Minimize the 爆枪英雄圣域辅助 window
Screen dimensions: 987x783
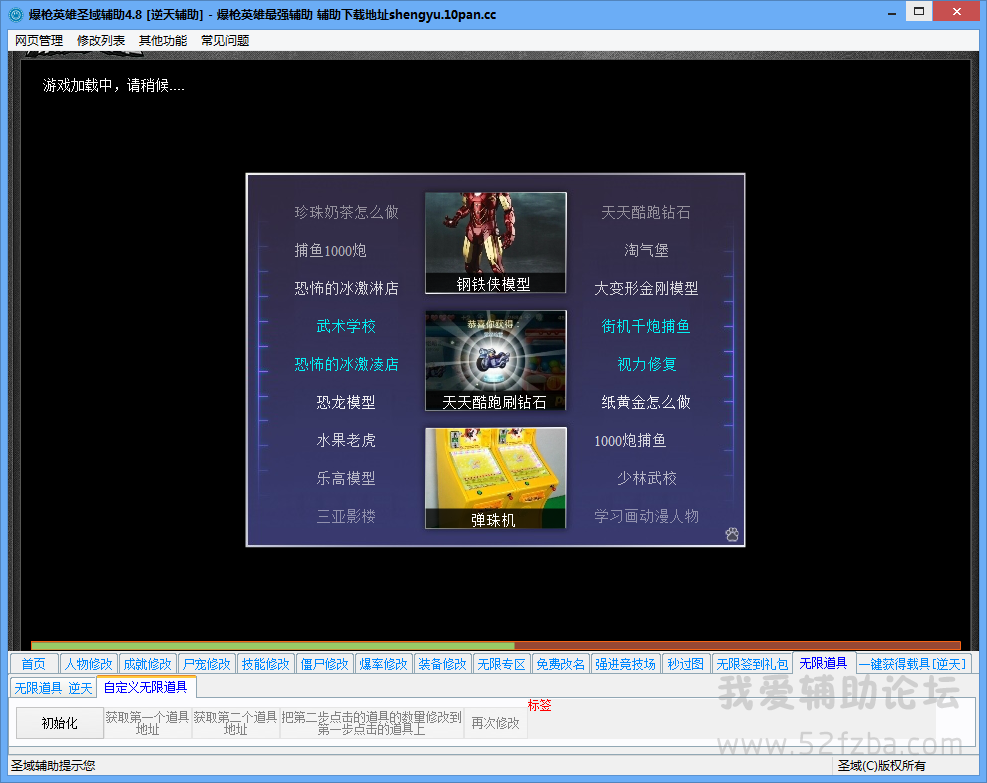[891, 13]
